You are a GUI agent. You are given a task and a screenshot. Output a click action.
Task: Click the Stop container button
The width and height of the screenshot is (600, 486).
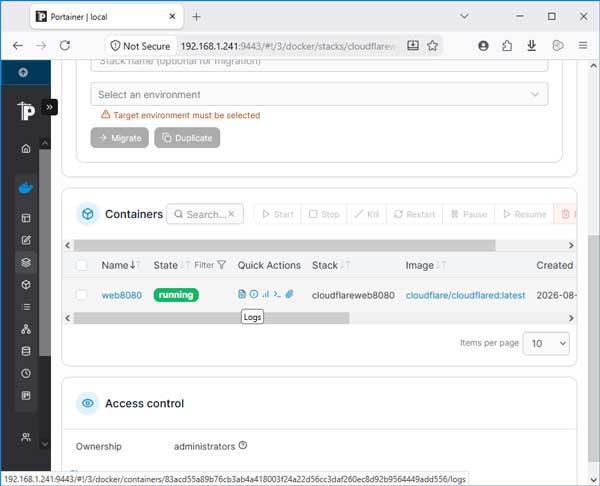tap(324, 214)
